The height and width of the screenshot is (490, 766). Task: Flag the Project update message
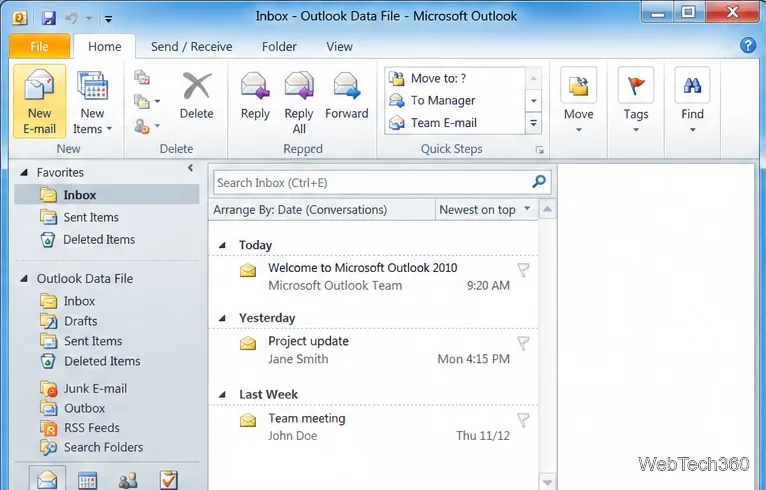point(523,343)
